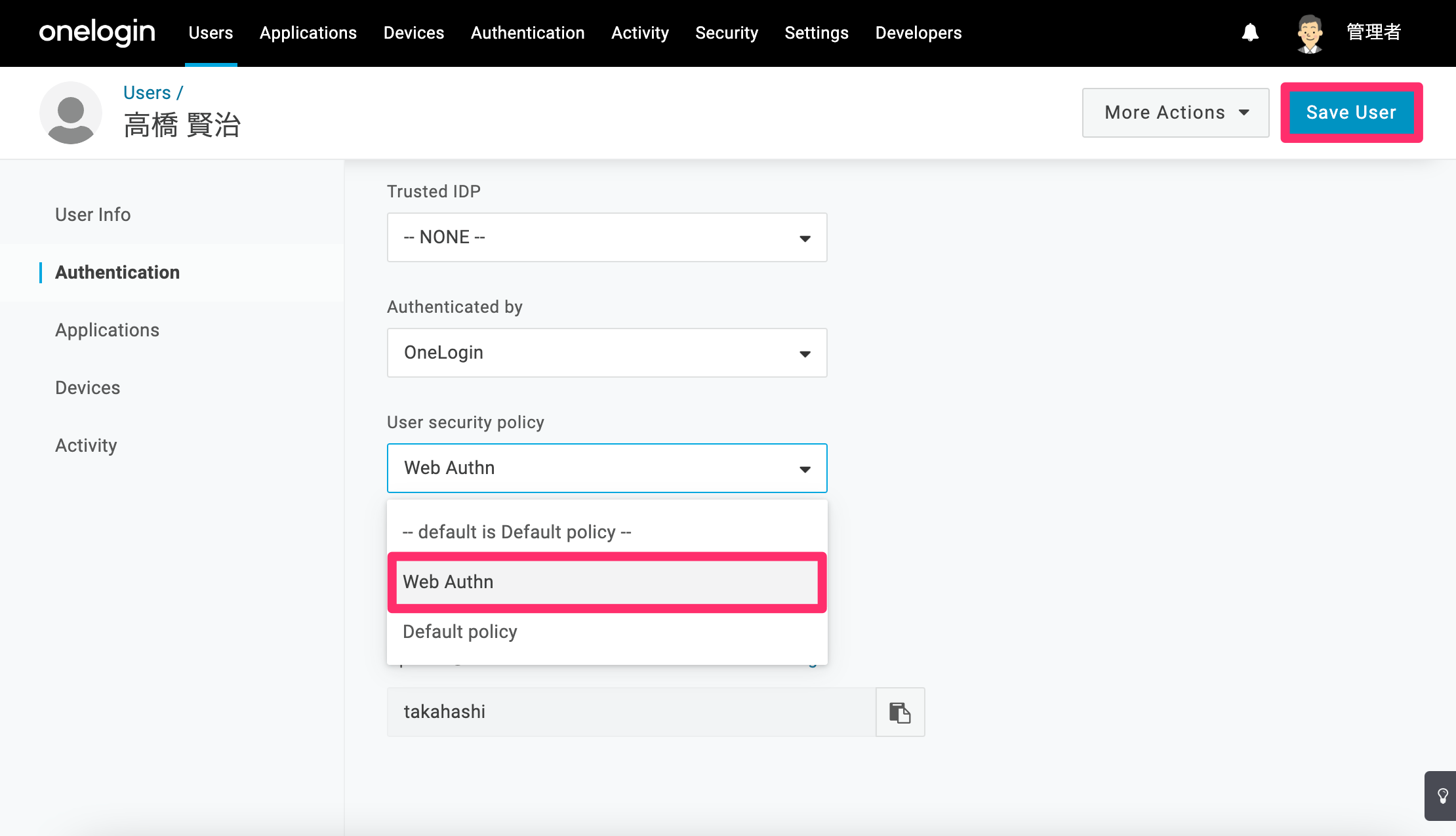Click the user profile placeholder avatar
This screenshot has width=1456, height=836.
coord(71,113)
